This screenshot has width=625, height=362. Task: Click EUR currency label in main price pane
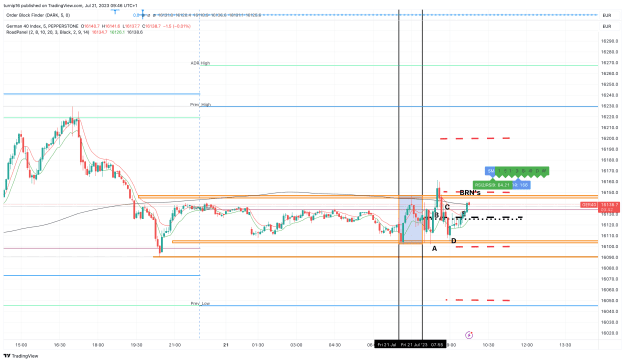click(607, 26)
